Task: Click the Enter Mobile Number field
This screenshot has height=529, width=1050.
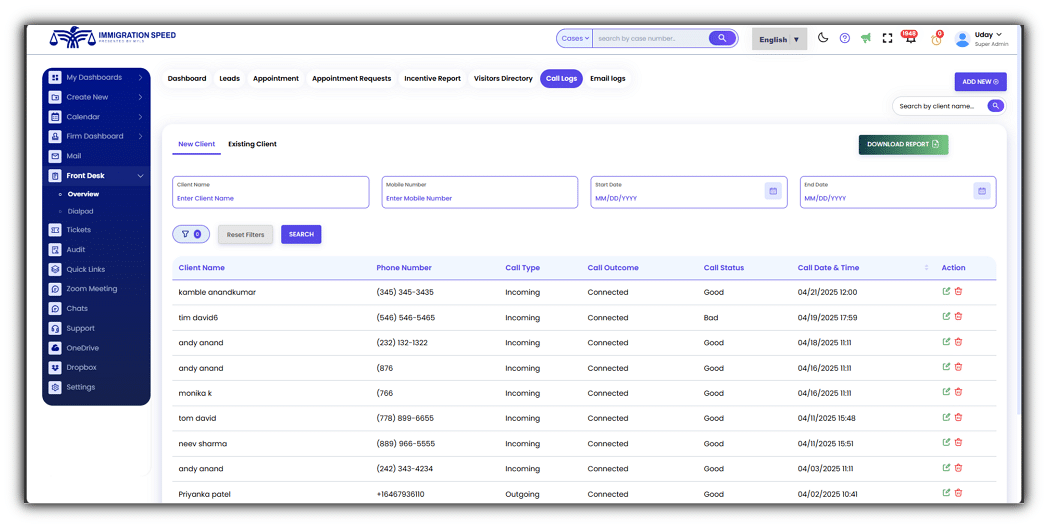Action: pyautogui.click(x=479, y=198)
